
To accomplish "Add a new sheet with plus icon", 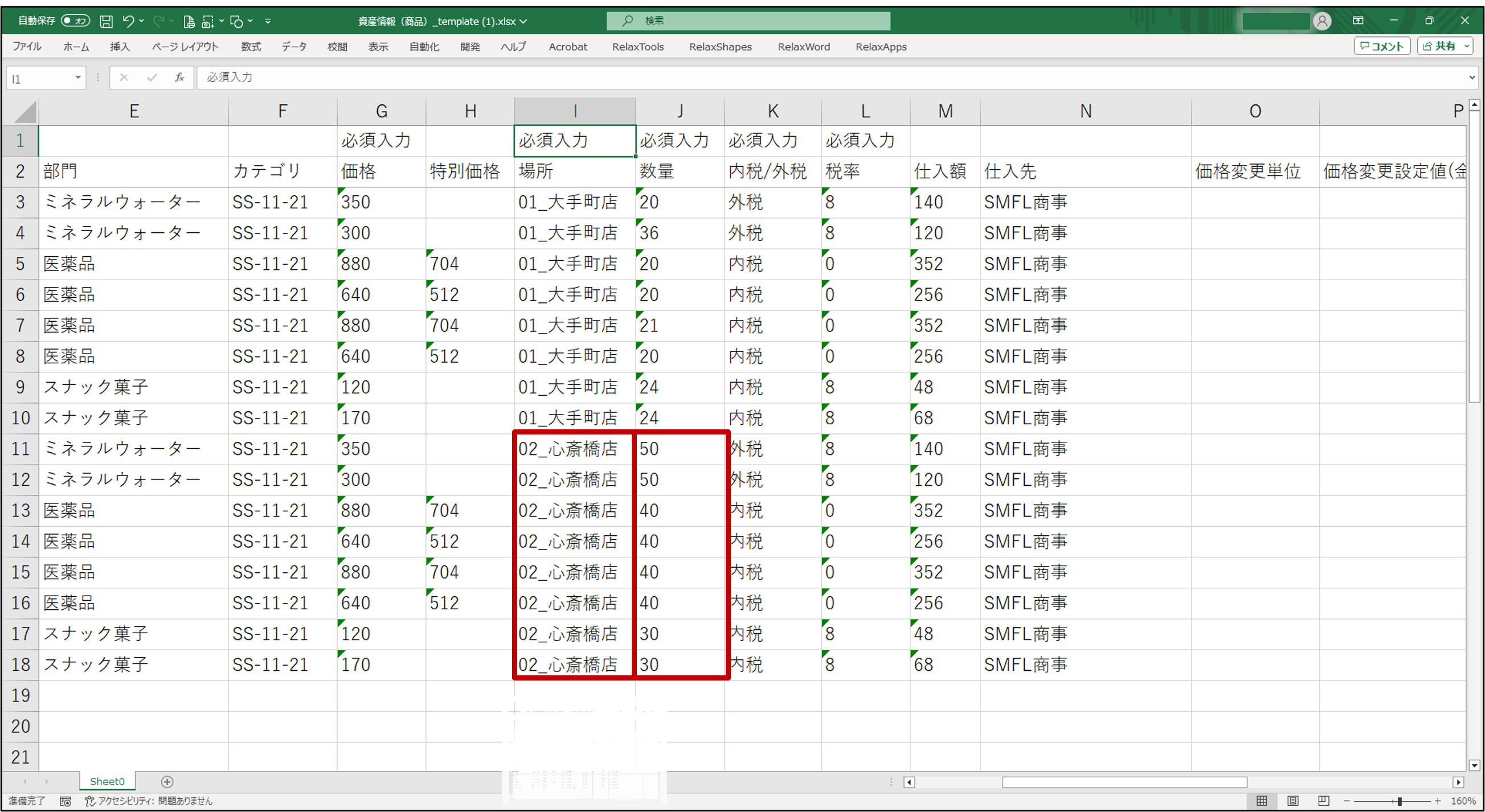I will click(x=167, y=781).
